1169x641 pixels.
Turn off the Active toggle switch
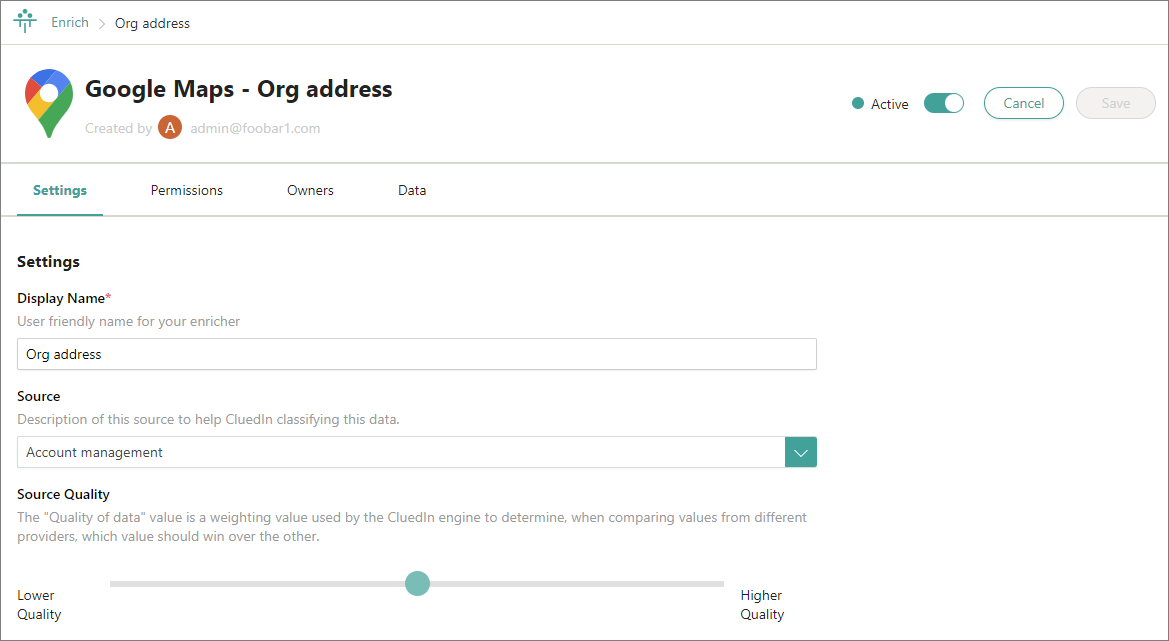[943, 103]
